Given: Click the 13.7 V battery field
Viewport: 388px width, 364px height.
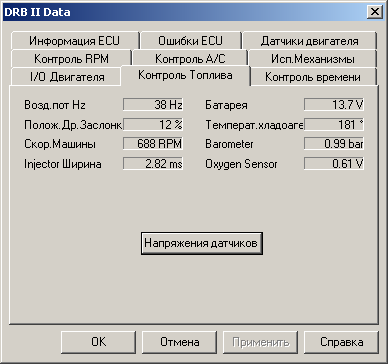Looking at the screenshot, I should pyautogui.click(x=334, y=105).
